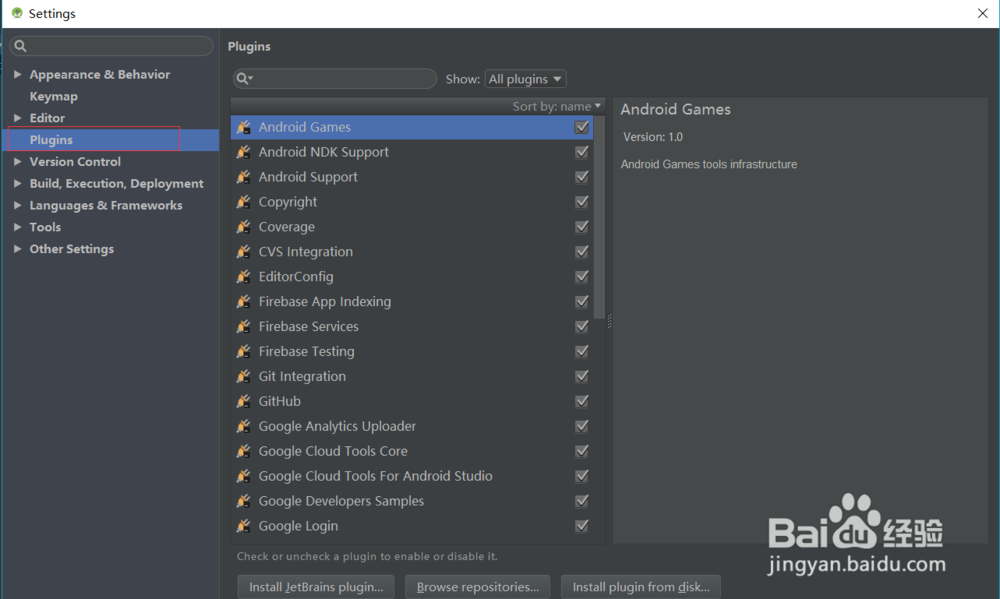Screen dimensions: 1000x599
Task: Click the EditorConfig plugin icon
Action: point(244,276)
